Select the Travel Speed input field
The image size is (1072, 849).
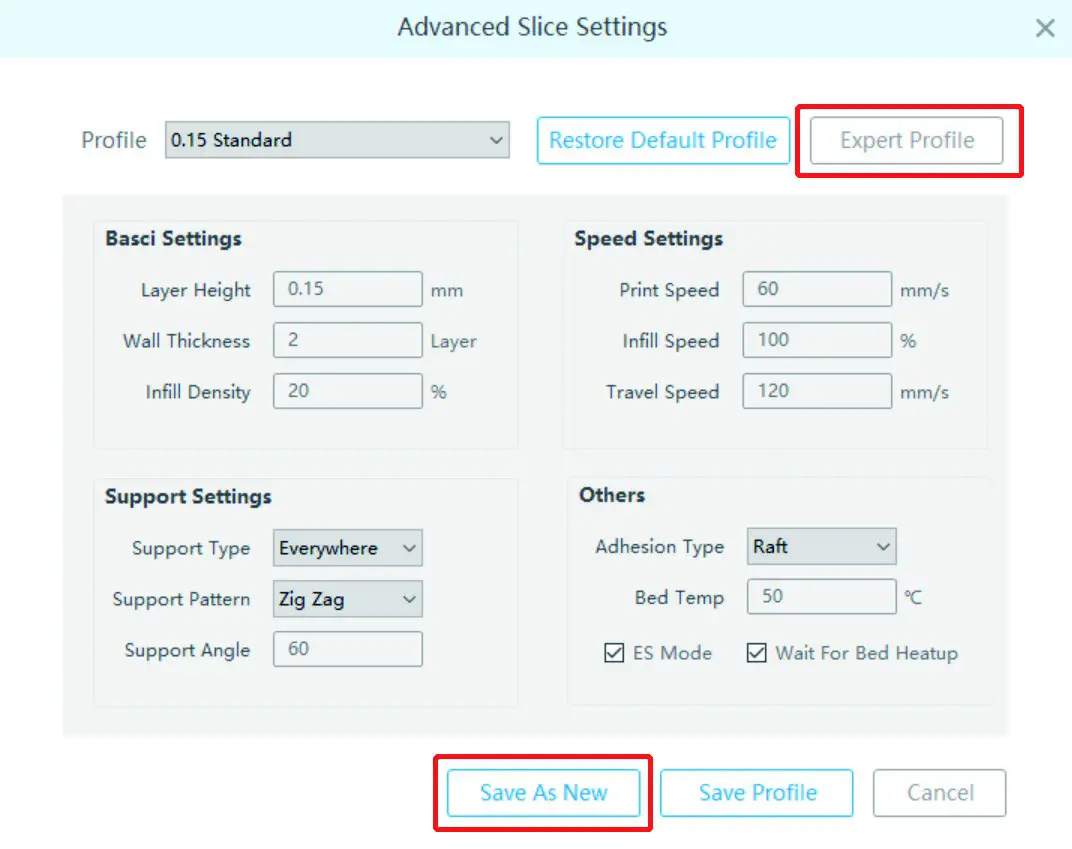[817, 391]
